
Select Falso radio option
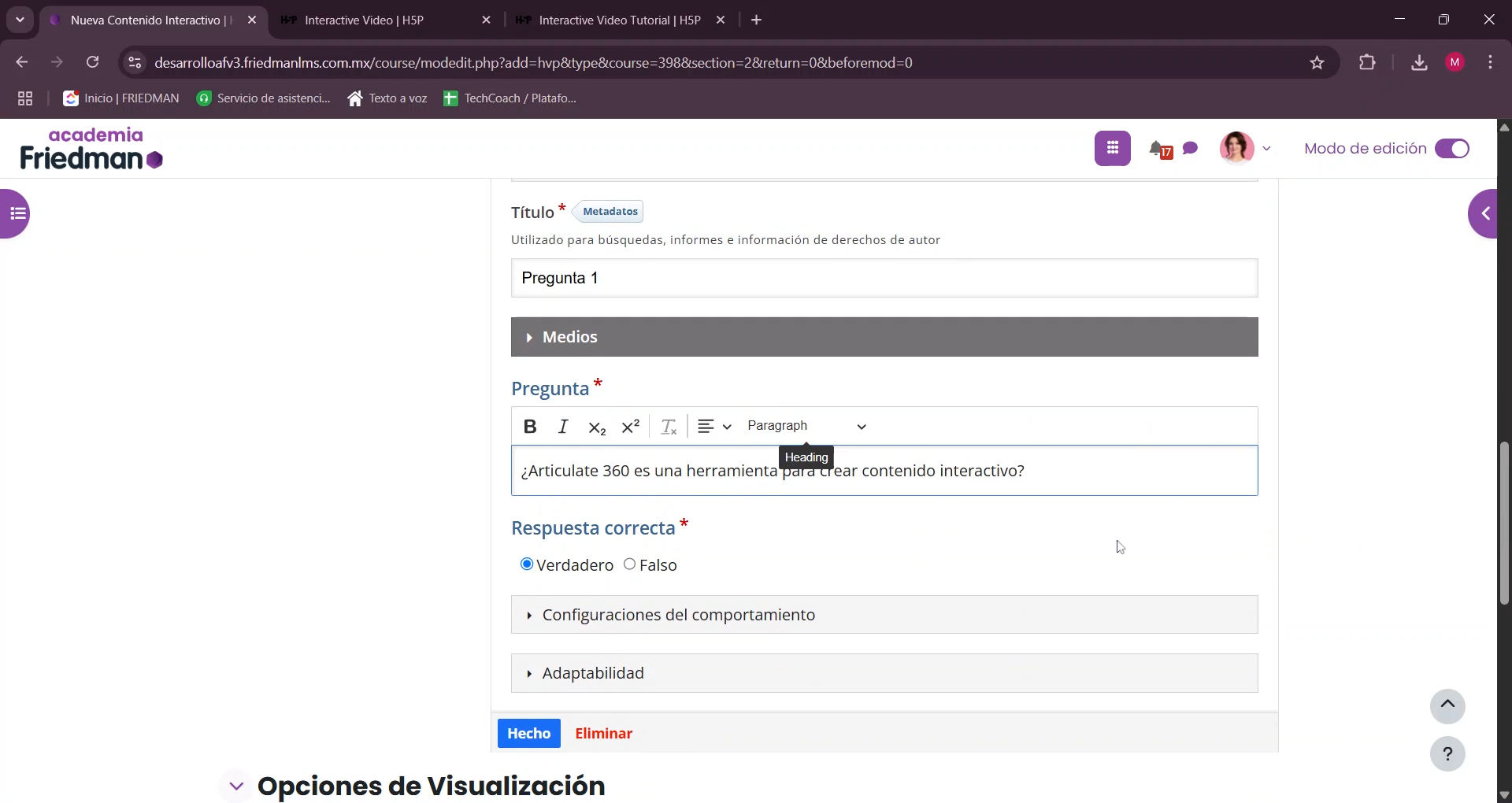pyautogui.click(x=629, y=564)
